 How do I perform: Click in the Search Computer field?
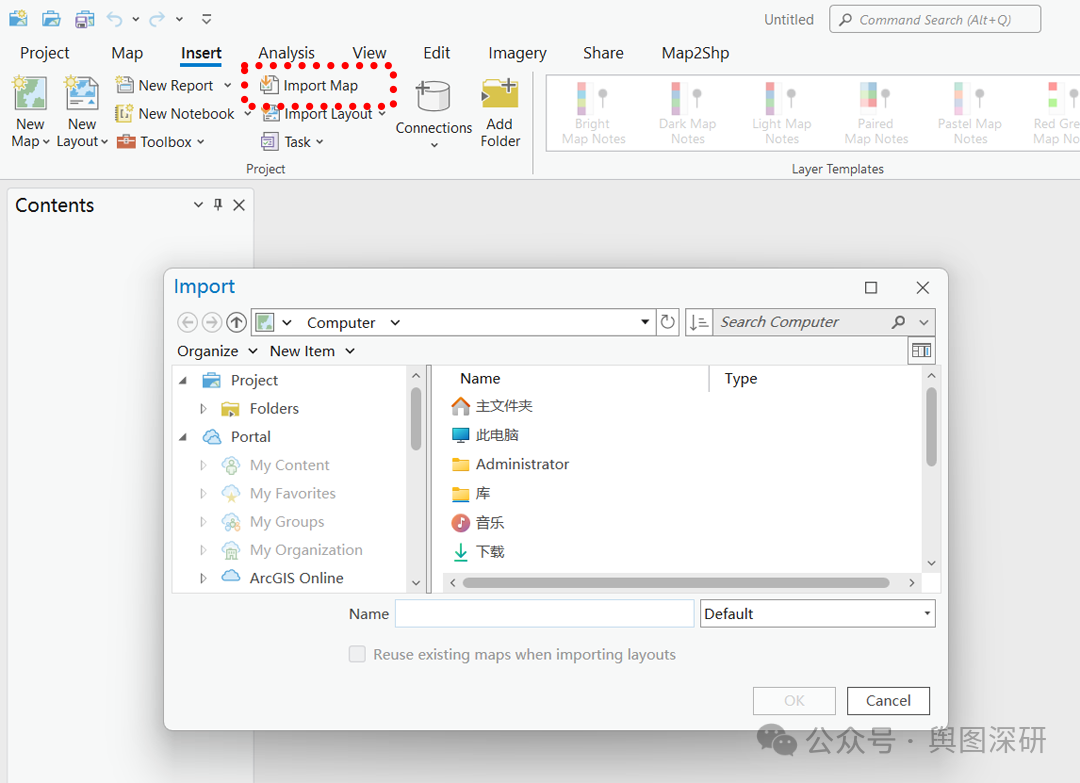point(802,322)
